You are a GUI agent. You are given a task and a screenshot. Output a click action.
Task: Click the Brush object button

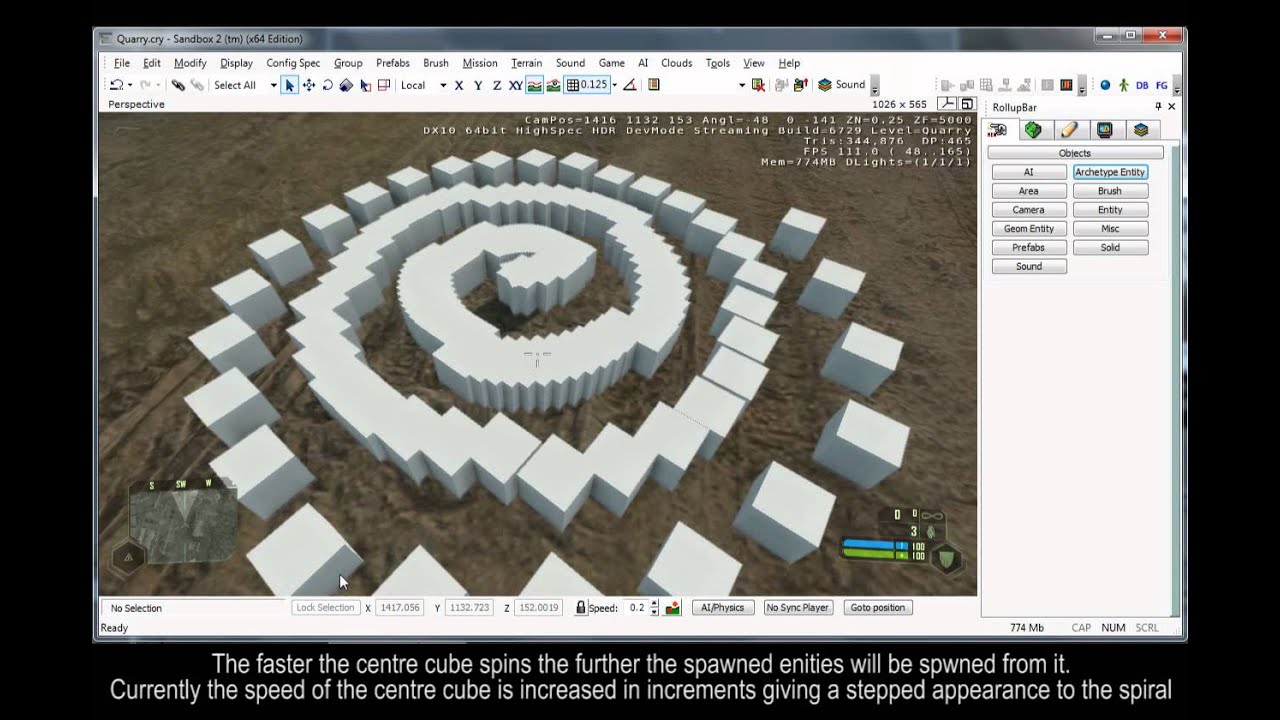click(x=1110, y=191)
